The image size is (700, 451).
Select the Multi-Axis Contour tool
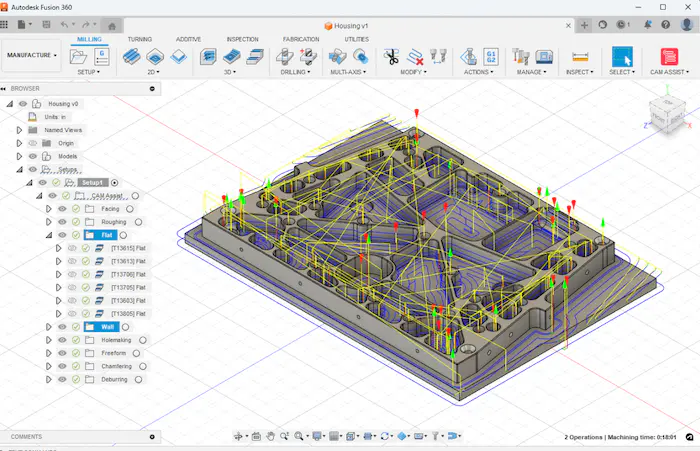[361, 57]
